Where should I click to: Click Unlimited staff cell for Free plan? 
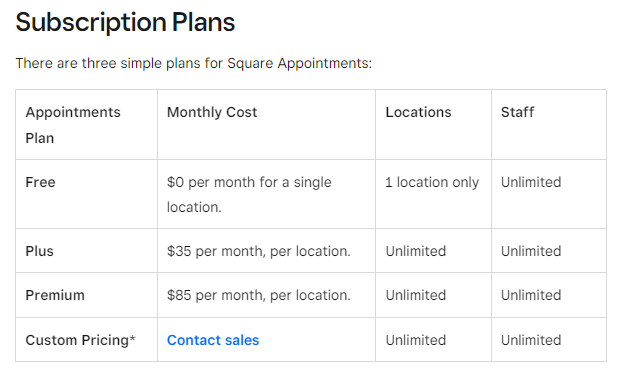pos(531,182)
